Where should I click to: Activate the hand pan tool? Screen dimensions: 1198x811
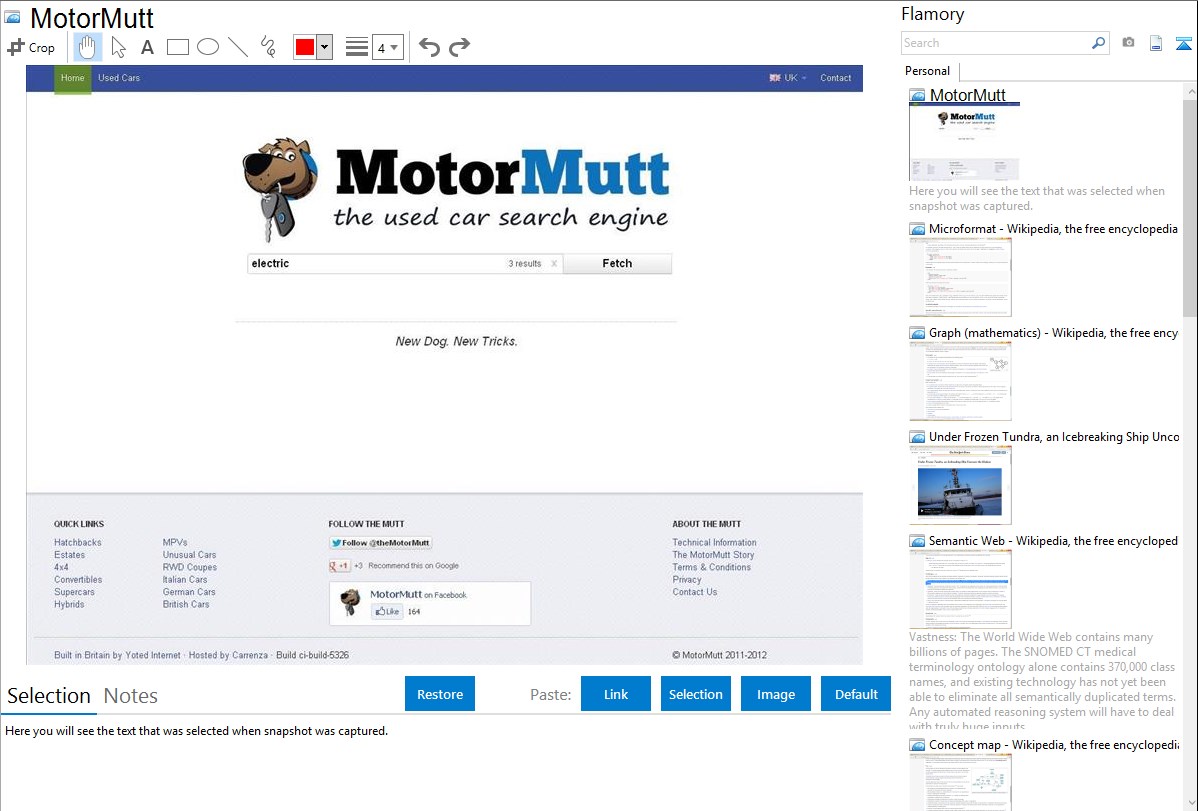87,47
